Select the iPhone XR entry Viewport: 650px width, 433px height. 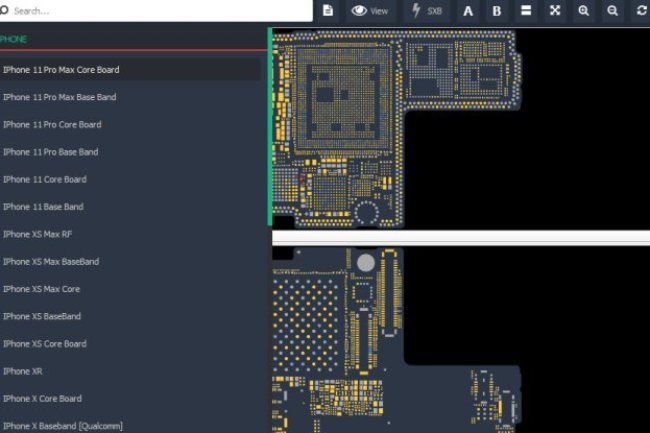tap(22, 371)
